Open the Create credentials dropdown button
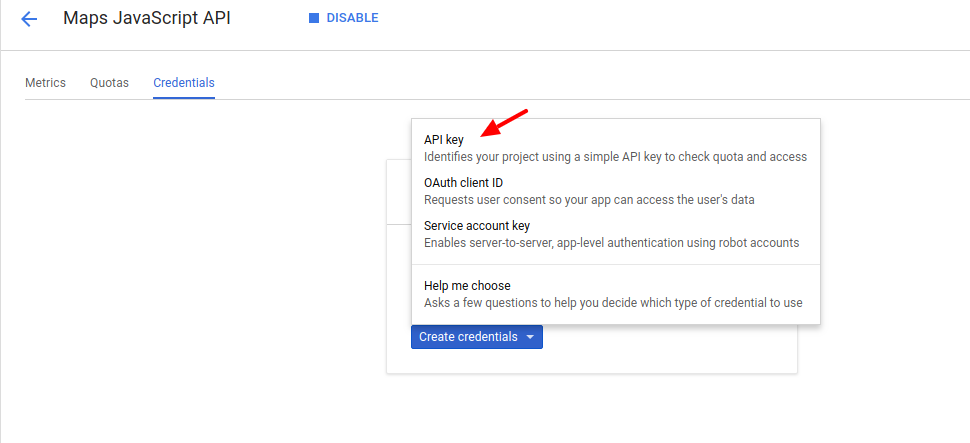This screenshot has height=443, width=970. pos(476,337)
